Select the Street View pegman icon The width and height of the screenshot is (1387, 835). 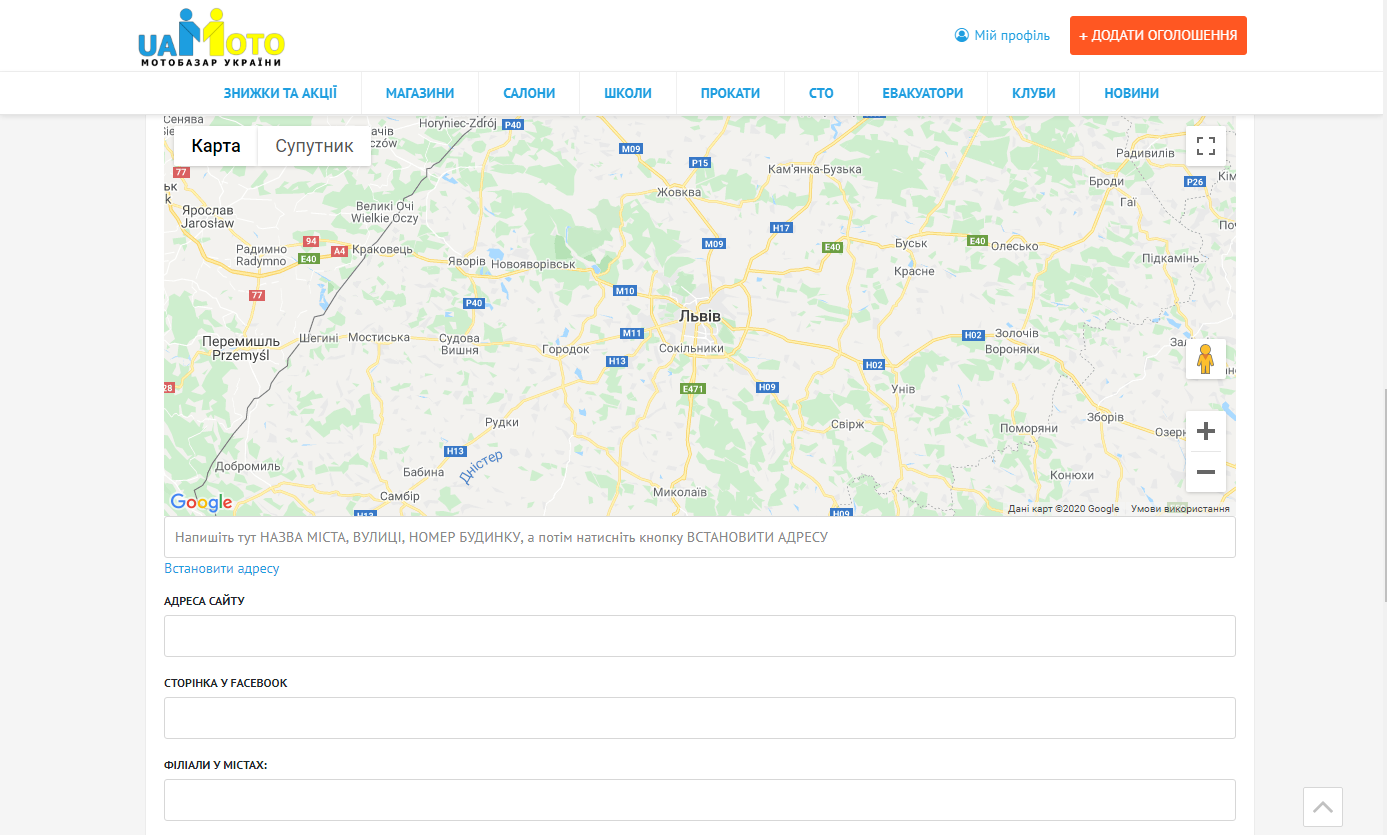coord(1206,359)
